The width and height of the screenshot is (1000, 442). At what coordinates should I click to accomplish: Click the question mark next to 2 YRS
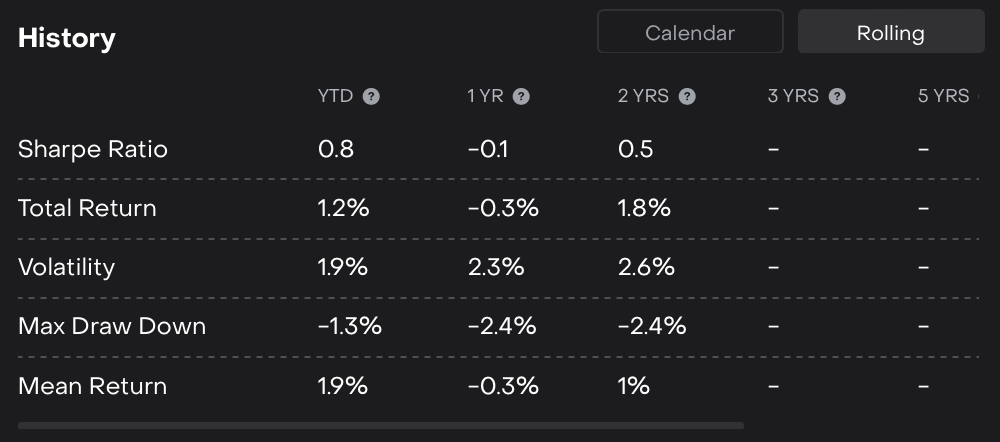click(x=687, y=97)
